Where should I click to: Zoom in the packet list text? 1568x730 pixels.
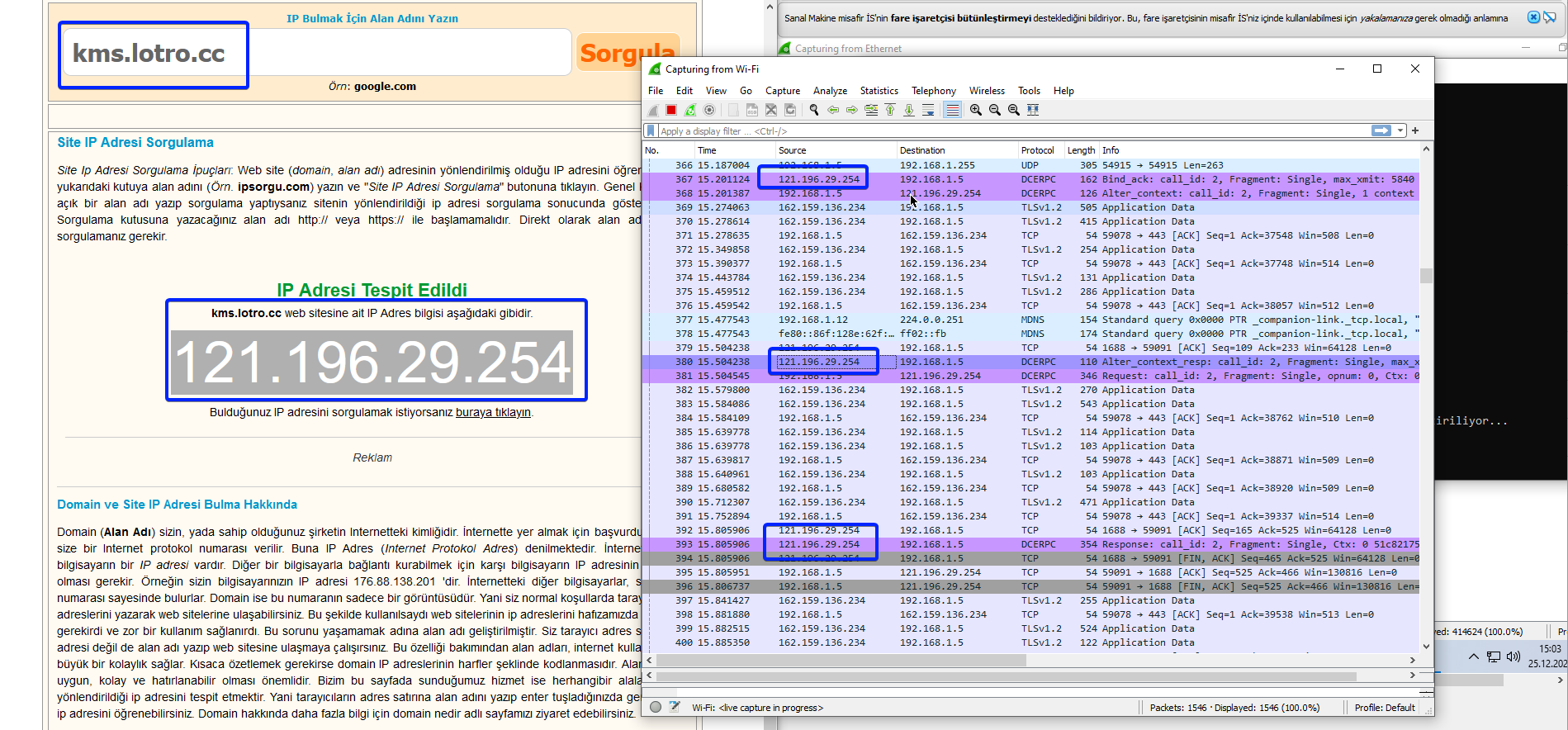pyautogui.click(x=976, y=110)
